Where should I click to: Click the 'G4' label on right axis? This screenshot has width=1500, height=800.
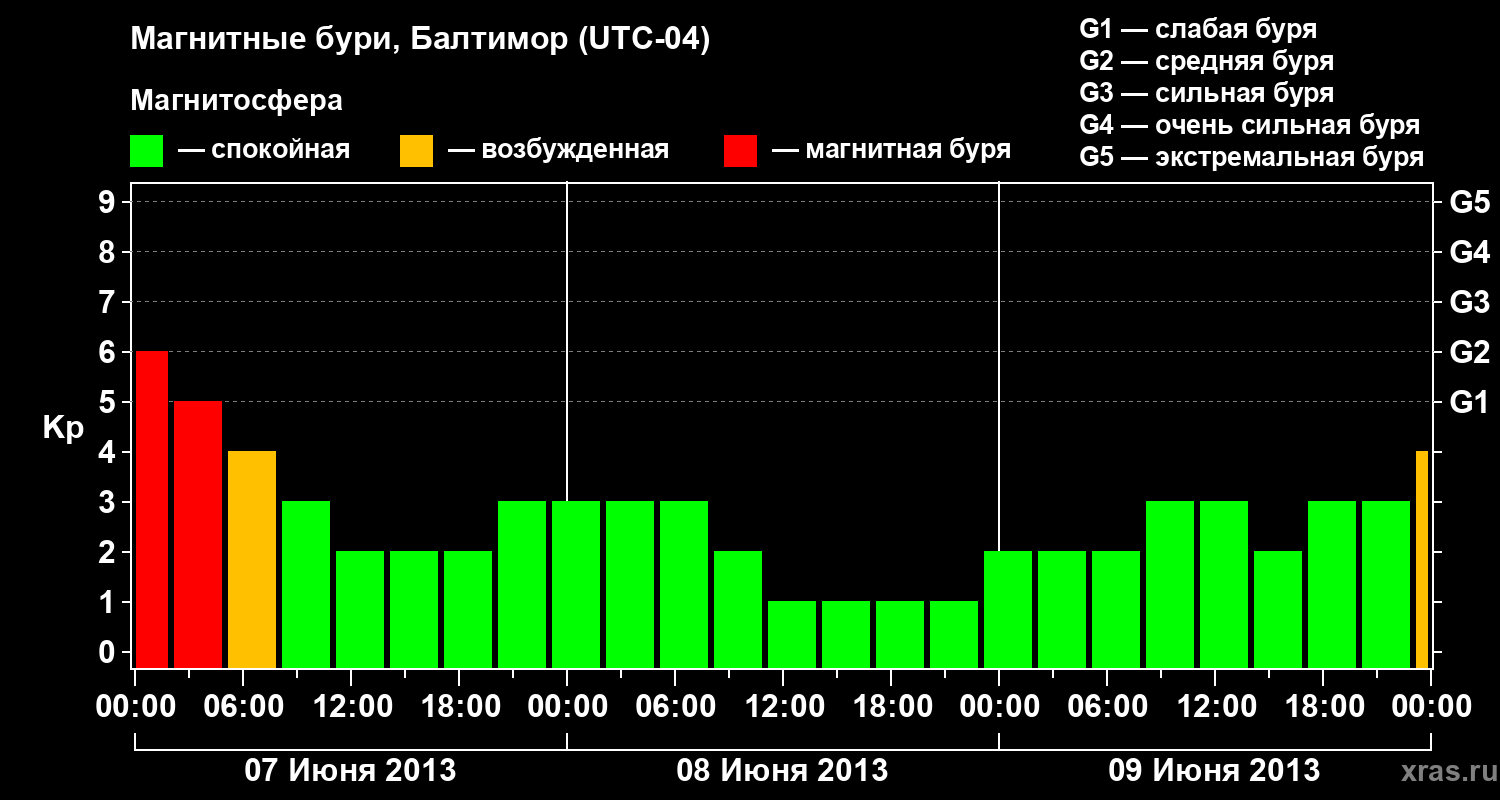click(x=1469, y=252)
